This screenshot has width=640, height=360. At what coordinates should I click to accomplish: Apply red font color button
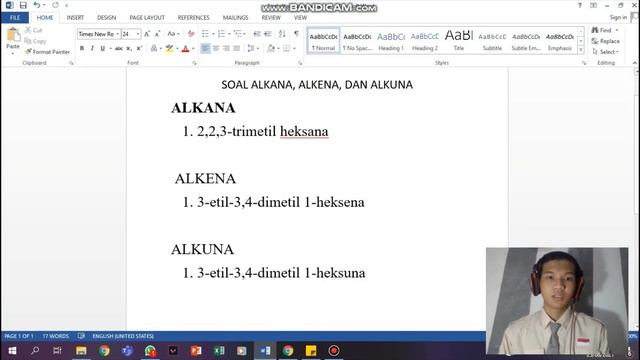click(x=185, y=49)
